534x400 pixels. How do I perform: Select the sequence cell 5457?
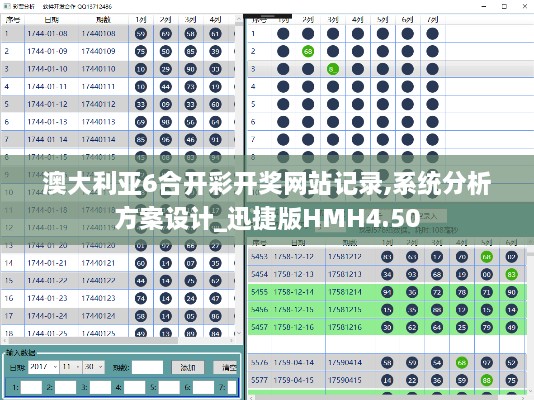point(259,327)
